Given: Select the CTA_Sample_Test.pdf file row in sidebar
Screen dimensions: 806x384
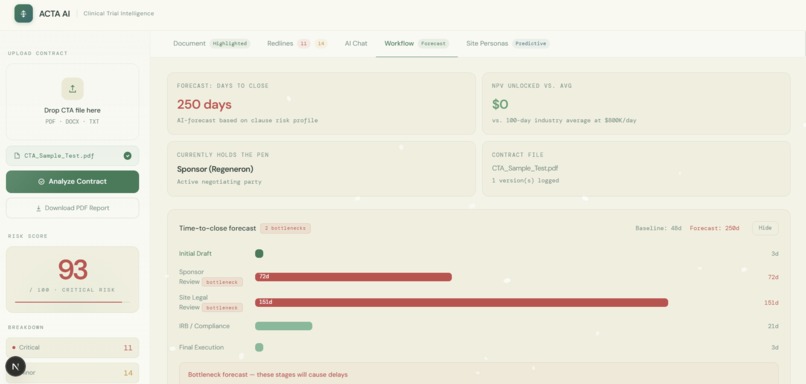Looking at the screenshot, I should point(72,156).
